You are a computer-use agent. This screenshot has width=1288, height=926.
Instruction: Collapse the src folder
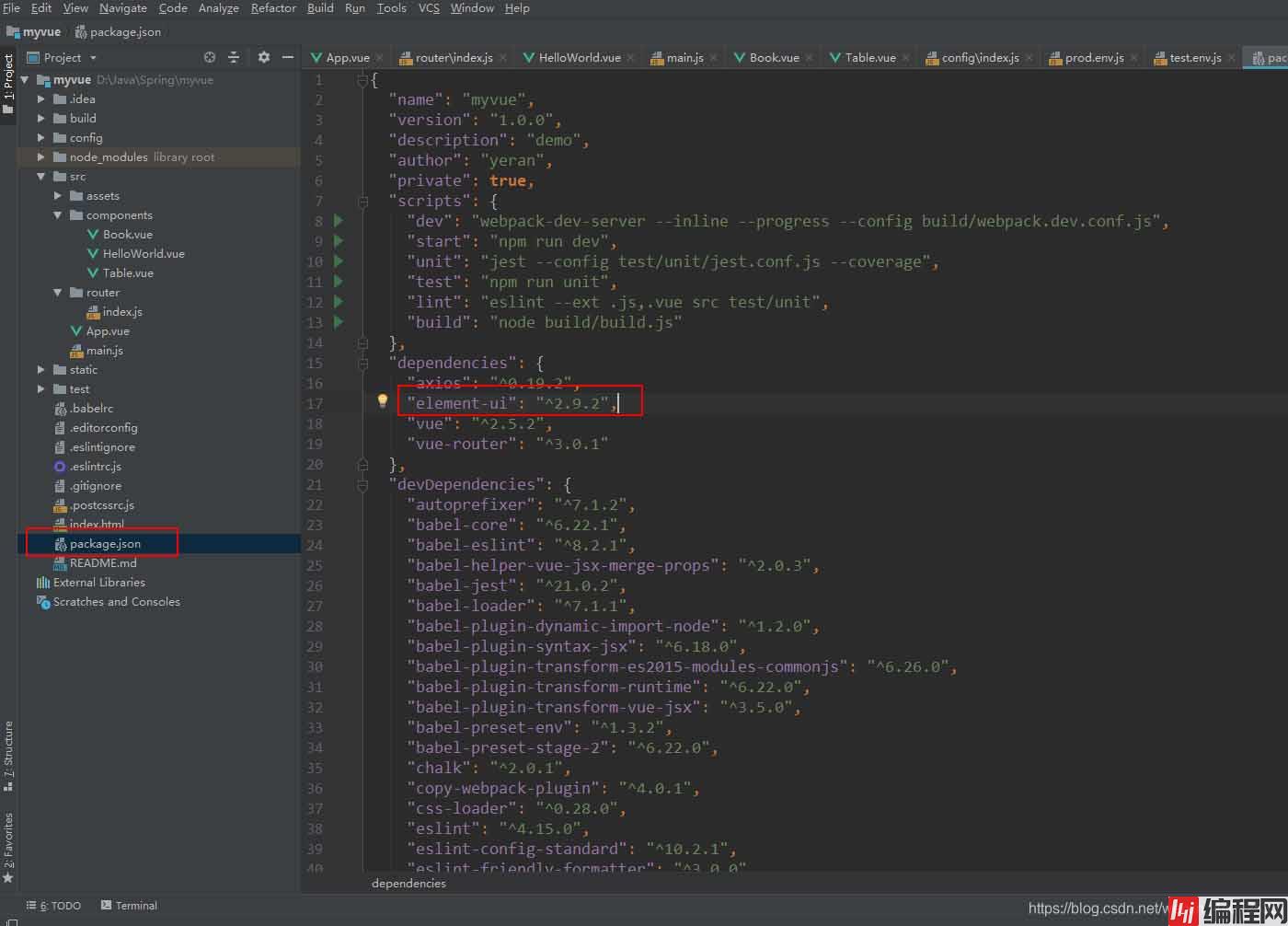[x=40, y=176]
